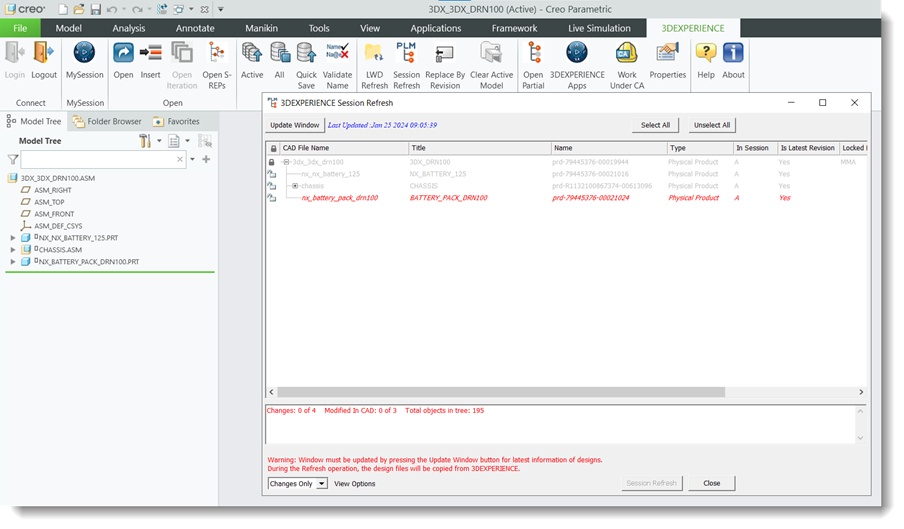Viewport: 904px width, 529px height.
Task: Click the Model Tree show list icon
Action: coord(174,141)
